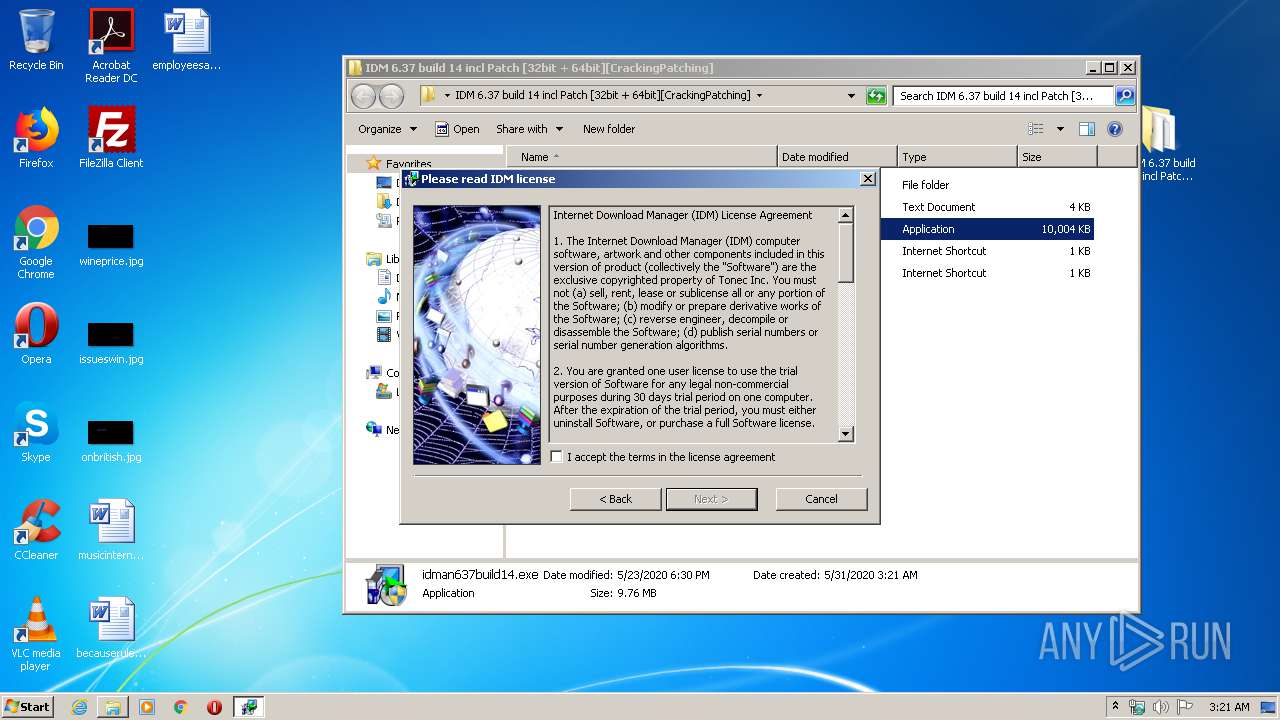
Task: Open Windows Explorer from the taskbar
Action: pyautogui.click(x=113, y=707)
